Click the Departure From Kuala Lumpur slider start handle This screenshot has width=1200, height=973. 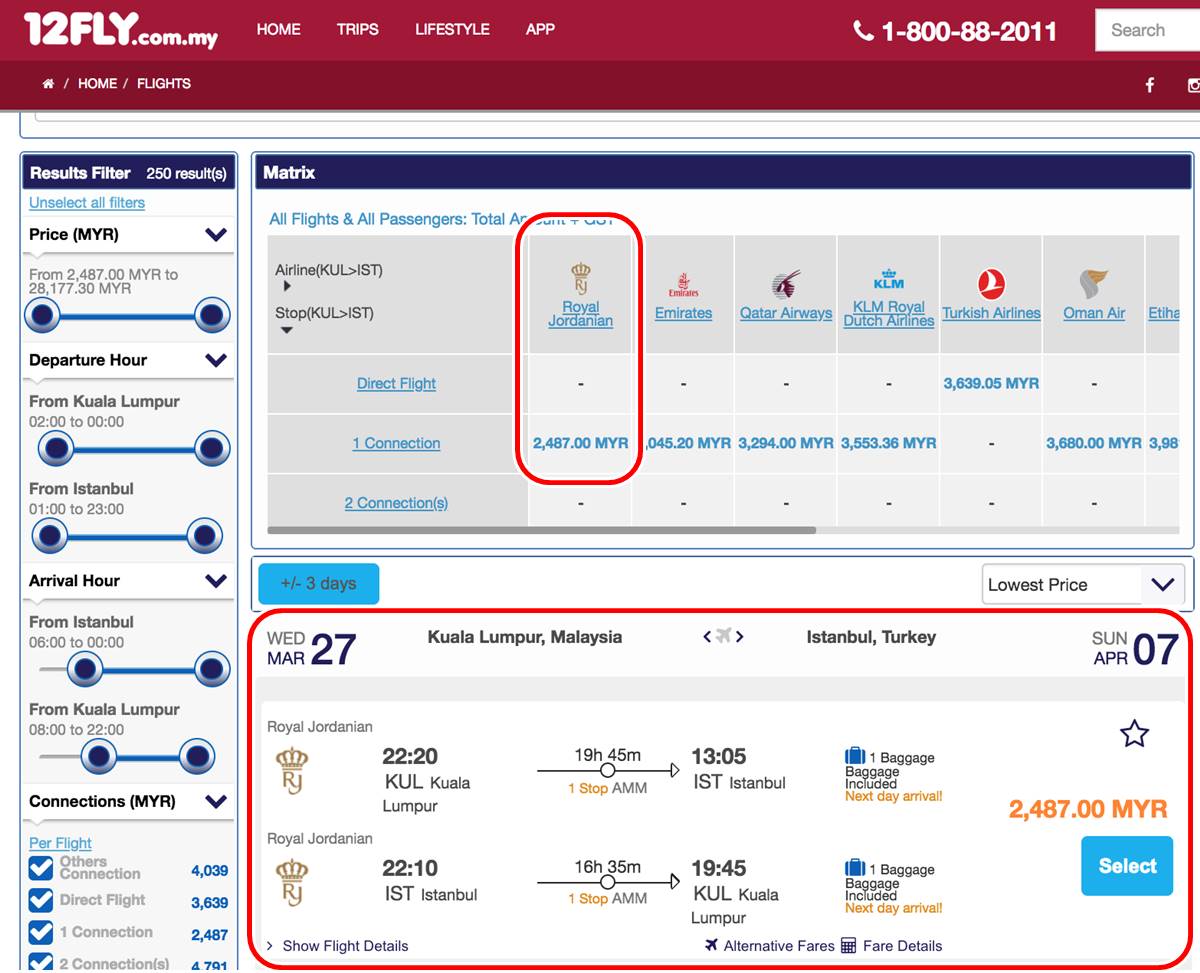pyautogui.click(x=56, y=449)
